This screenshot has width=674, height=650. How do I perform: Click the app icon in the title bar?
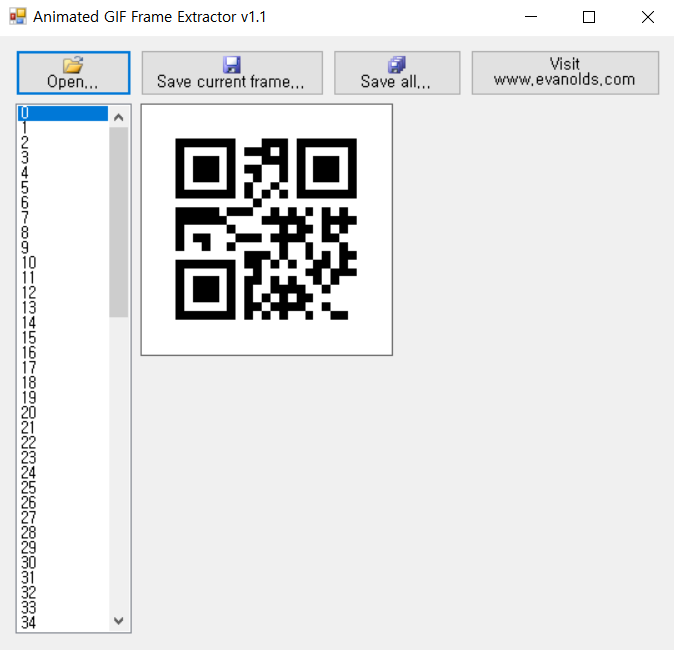tap(18, 17)
